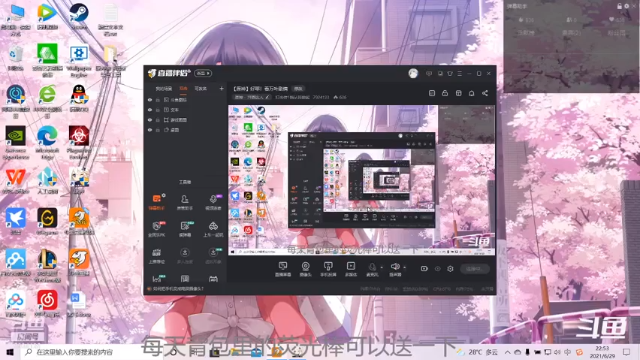This screenshot has width=640, height=360.
Task: Click the record icon beside the settings gear
Action: point(424,269)
